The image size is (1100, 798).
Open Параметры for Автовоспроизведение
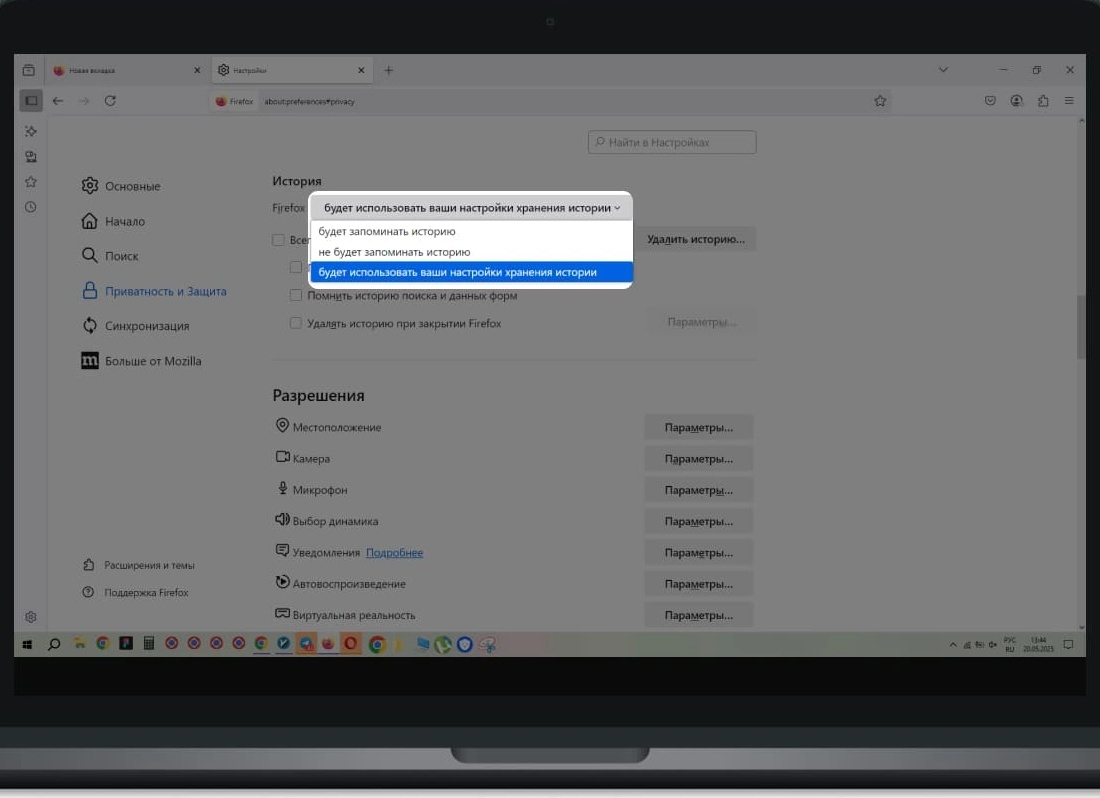(699, 583)
